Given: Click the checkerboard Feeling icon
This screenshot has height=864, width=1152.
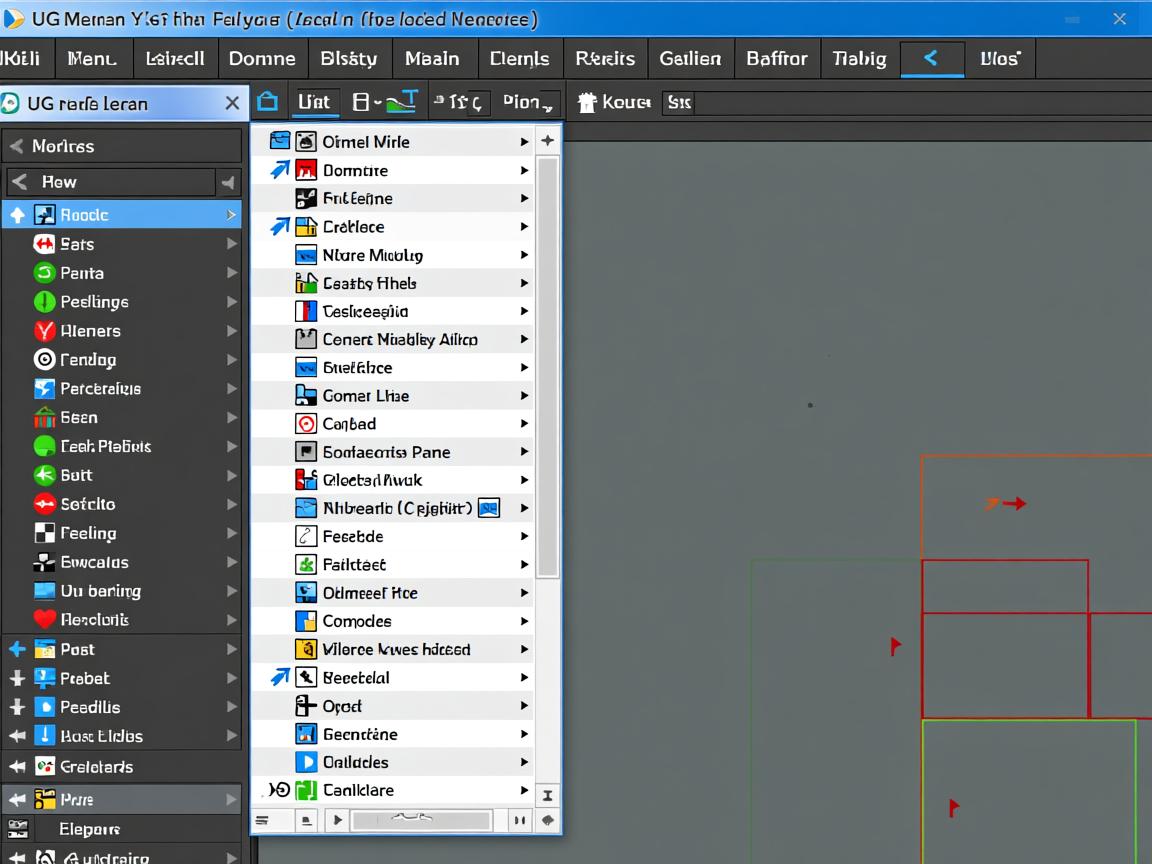Looking at the screenshot, I should (45, 533).
